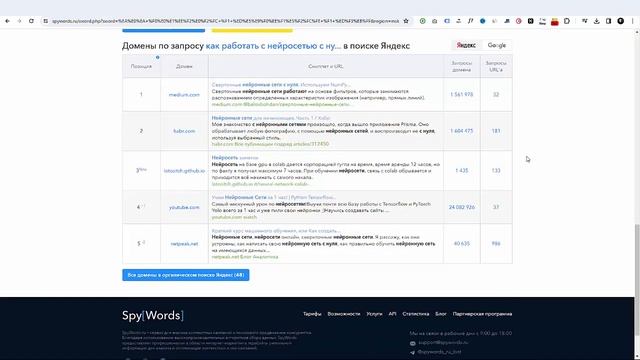Open support email link in footer
The width and height of the screenshot is (640, 360).
[443, 343]
